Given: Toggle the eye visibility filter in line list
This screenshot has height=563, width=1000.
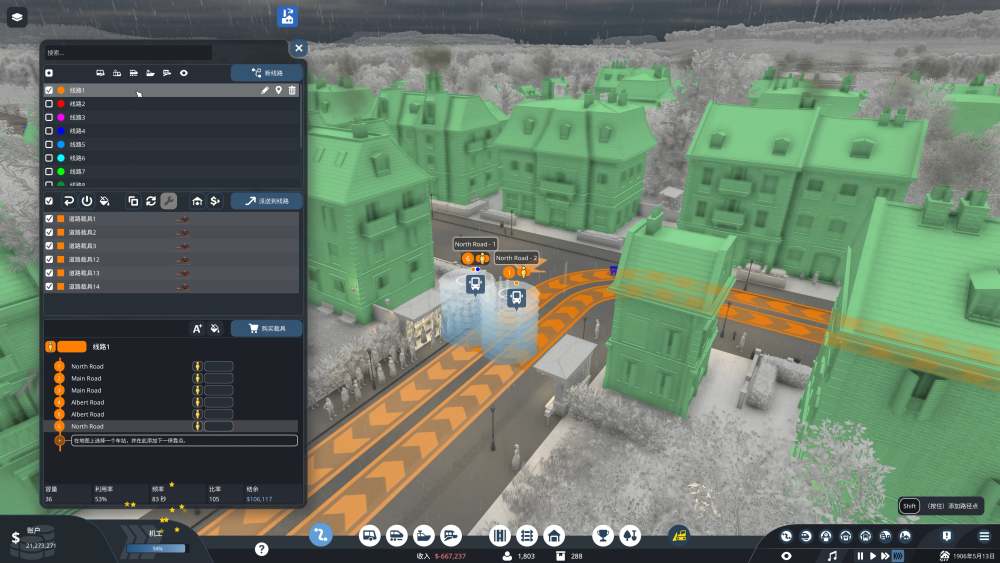Looking at the screenshot, I should [x=184, y=73].
